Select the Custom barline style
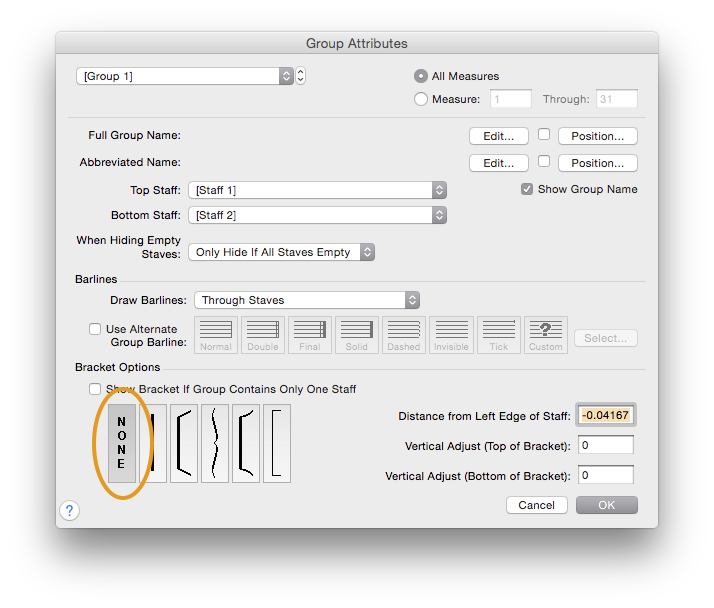Screen dimensions: 714x608 tap(546, 335)
